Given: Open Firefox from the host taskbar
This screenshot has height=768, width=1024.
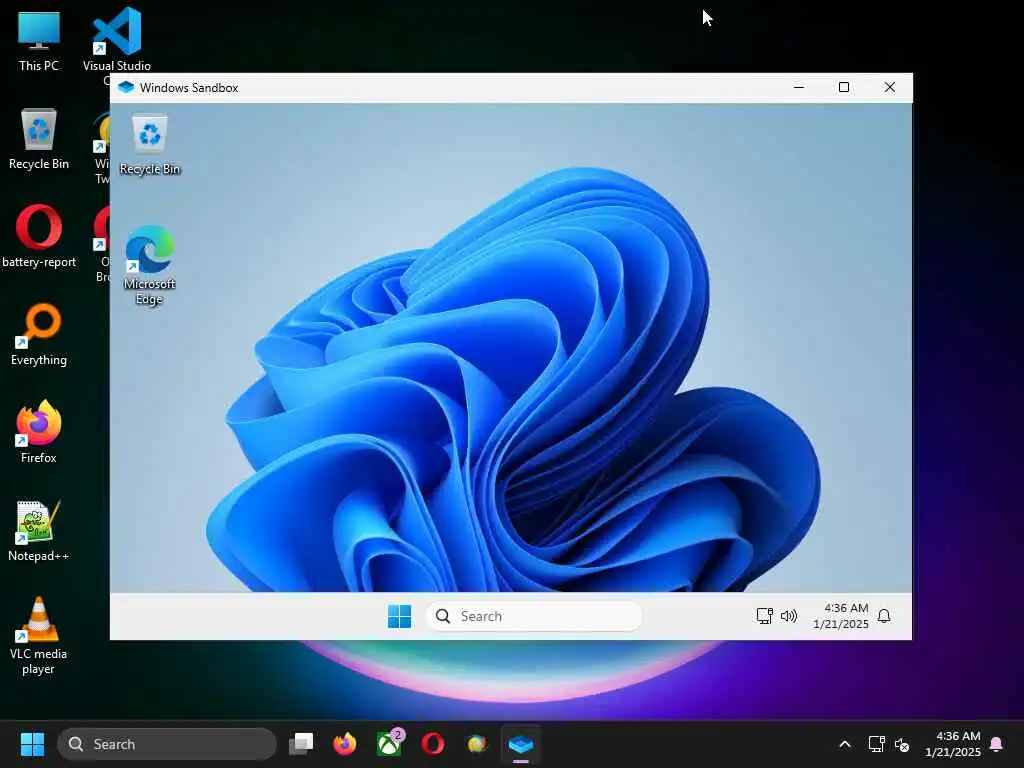Looking at the screenshot, I should point(345,744).
